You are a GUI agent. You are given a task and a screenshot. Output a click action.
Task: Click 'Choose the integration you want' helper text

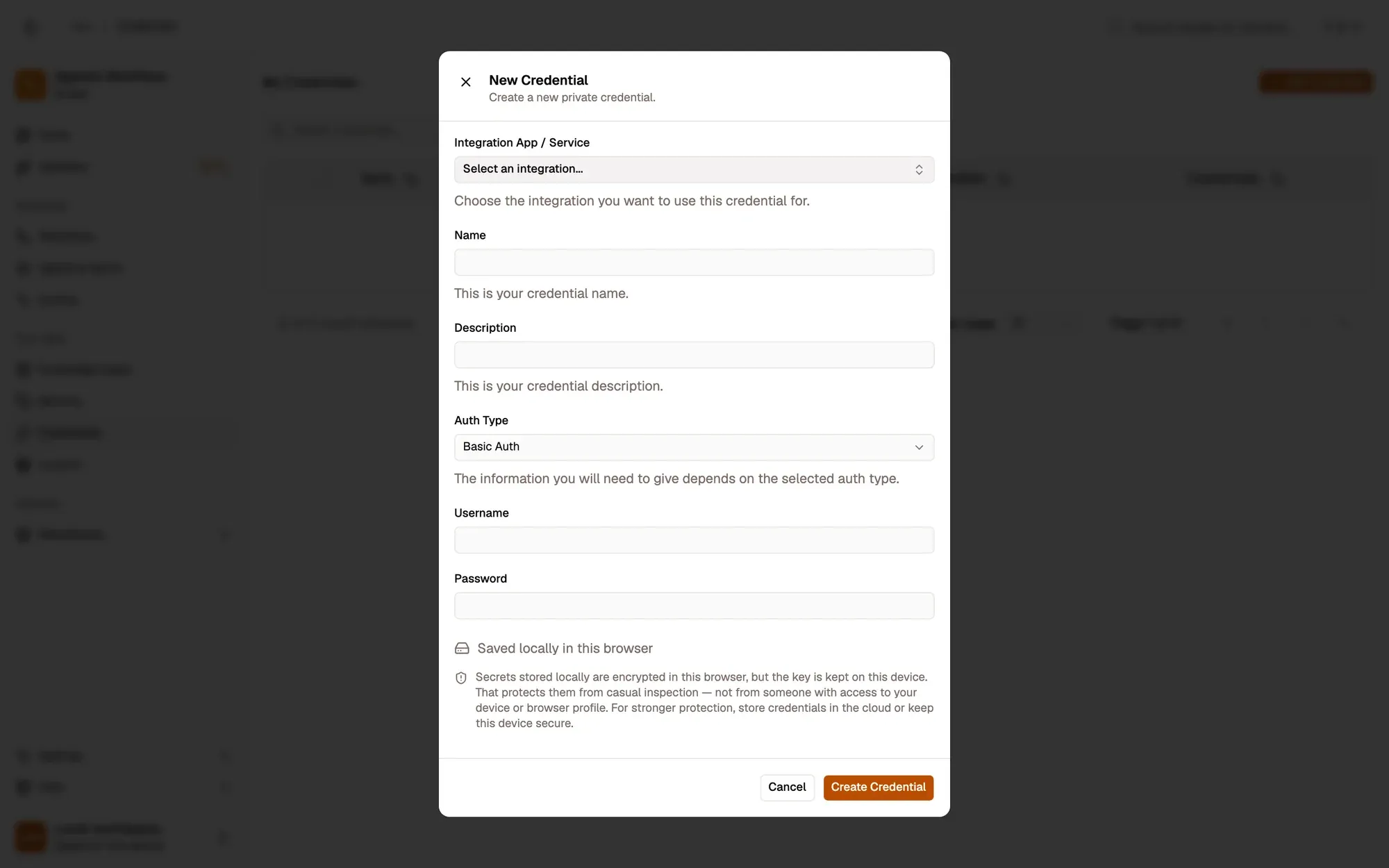(631, 201)
